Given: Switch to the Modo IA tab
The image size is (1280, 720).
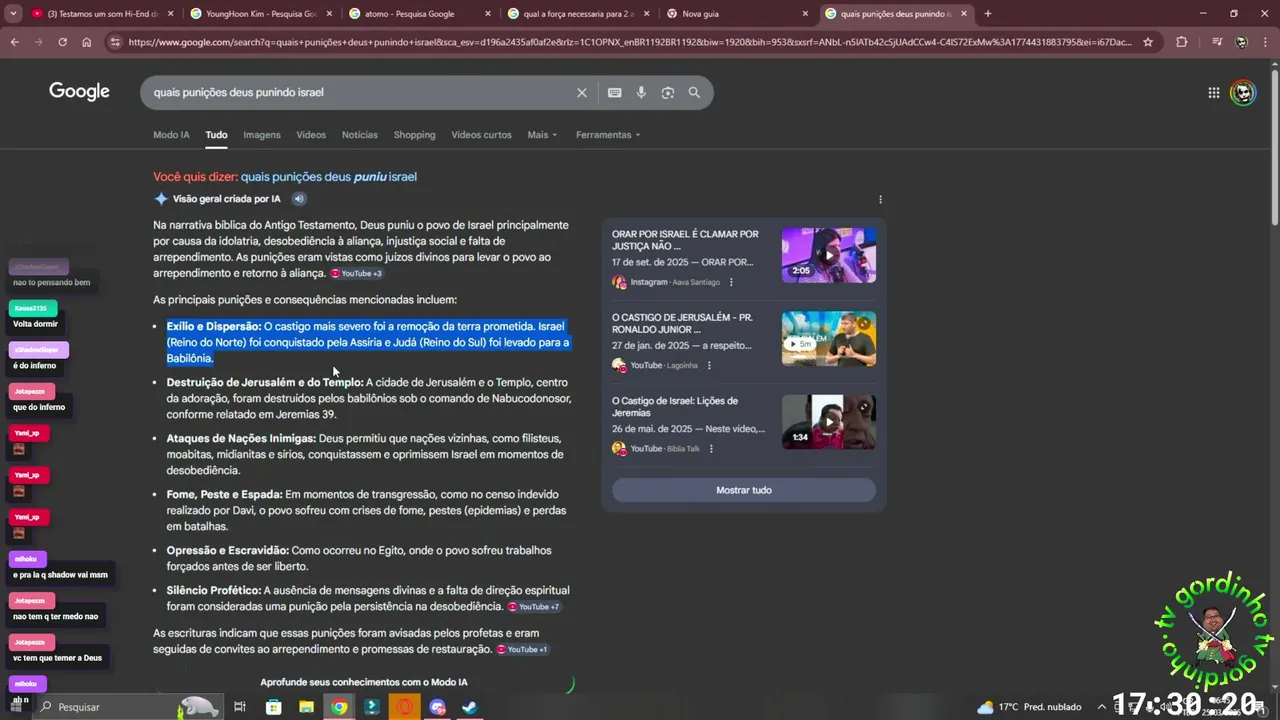Looking at the screenshot, I should coord(171,135).
